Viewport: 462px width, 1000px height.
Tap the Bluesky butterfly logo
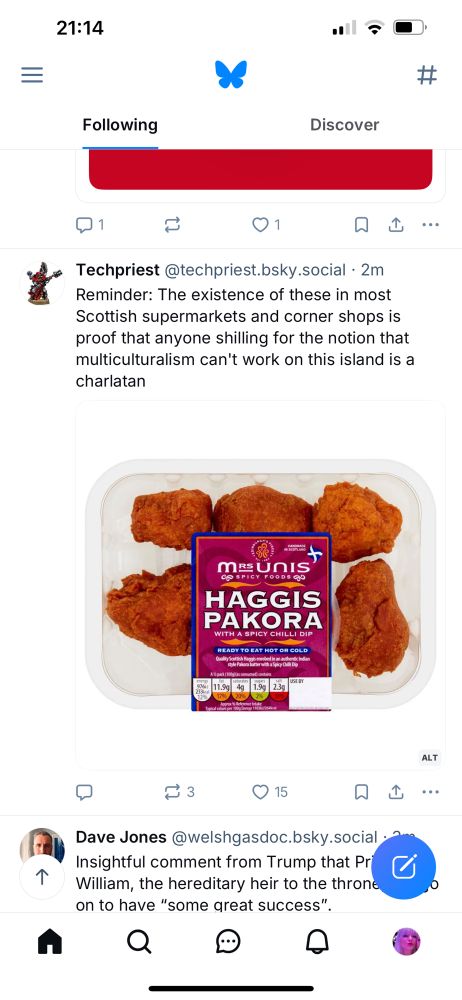pos(230,75)
